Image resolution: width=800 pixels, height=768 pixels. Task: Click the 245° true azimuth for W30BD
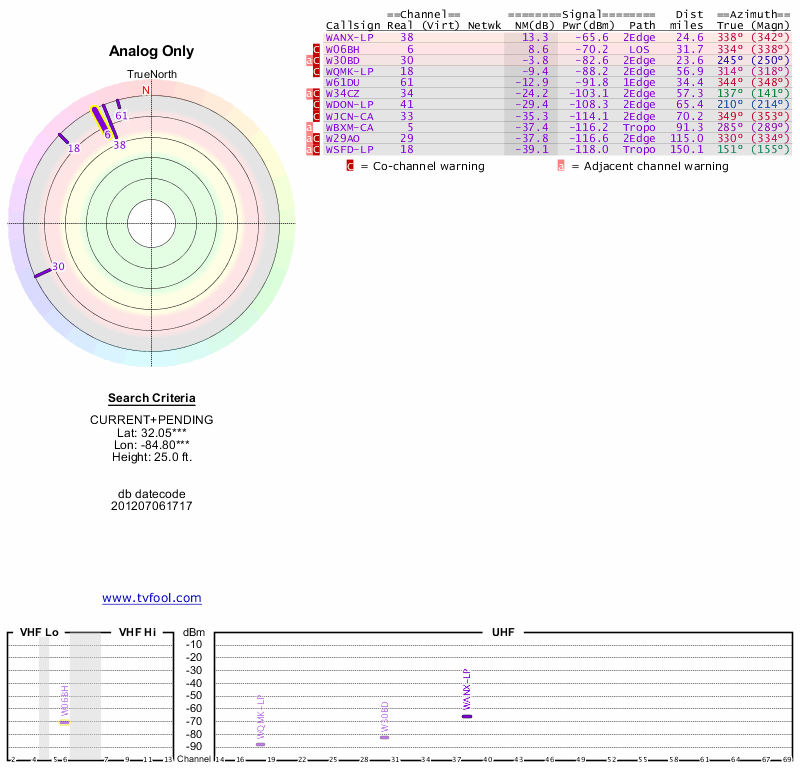(730, 60)
